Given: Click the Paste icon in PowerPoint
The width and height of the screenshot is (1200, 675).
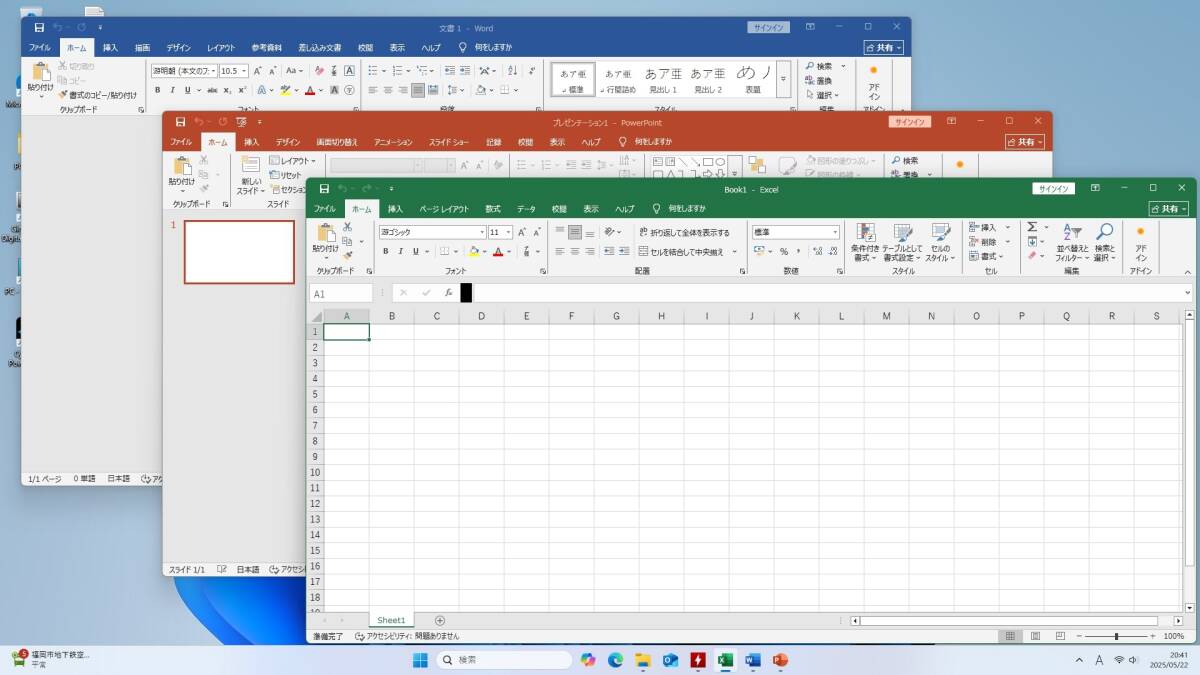Looking at the screenshot, I should (x=182, y=166).
